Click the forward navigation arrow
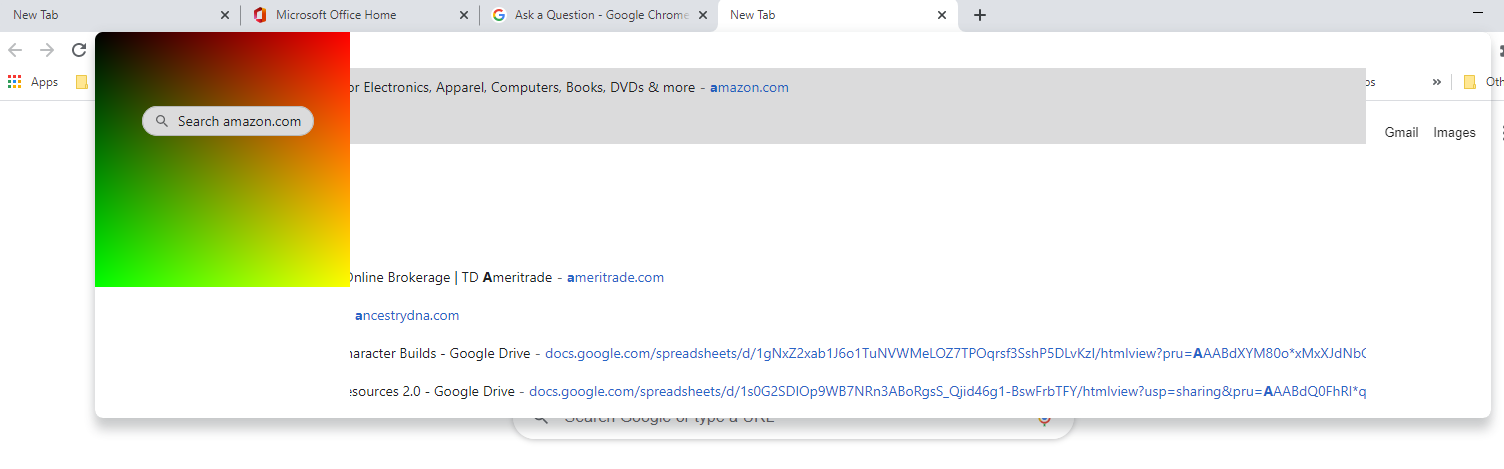This screenshot has width=1504, height=469. tap(47, 50)
